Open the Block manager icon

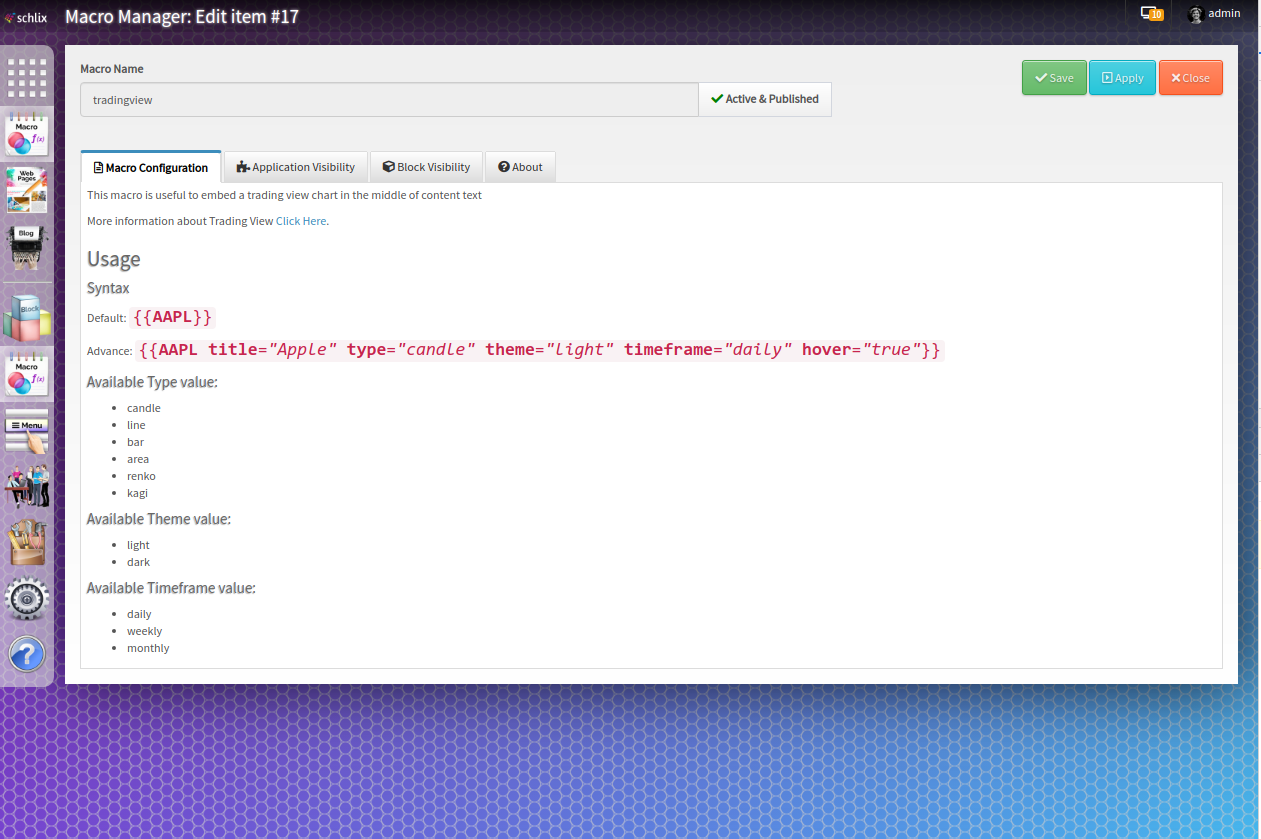coord(27,318)
